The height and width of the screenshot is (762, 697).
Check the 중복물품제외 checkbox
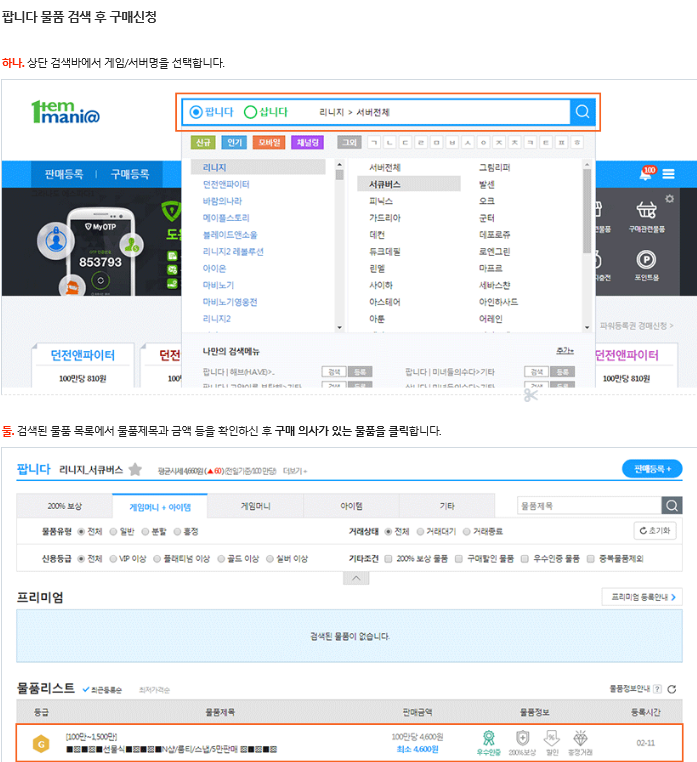591,559
